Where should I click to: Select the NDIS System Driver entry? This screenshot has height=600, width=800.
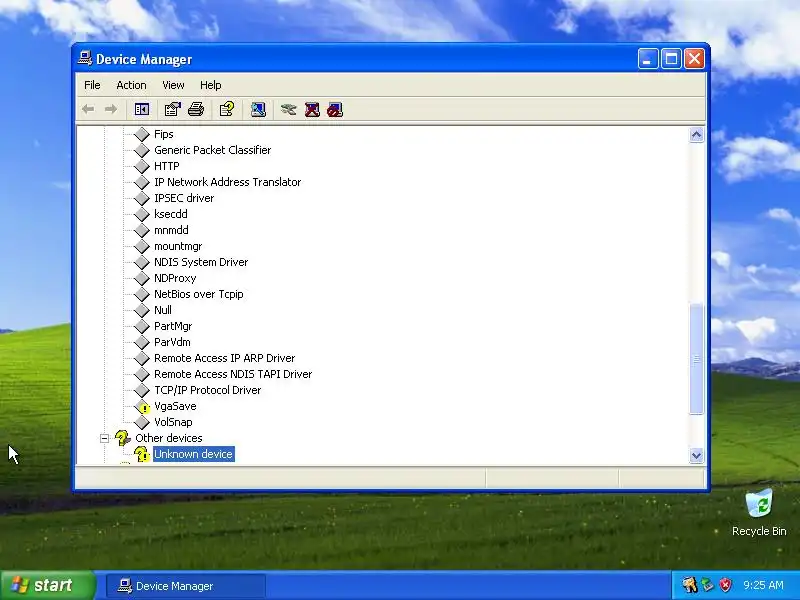201,262
